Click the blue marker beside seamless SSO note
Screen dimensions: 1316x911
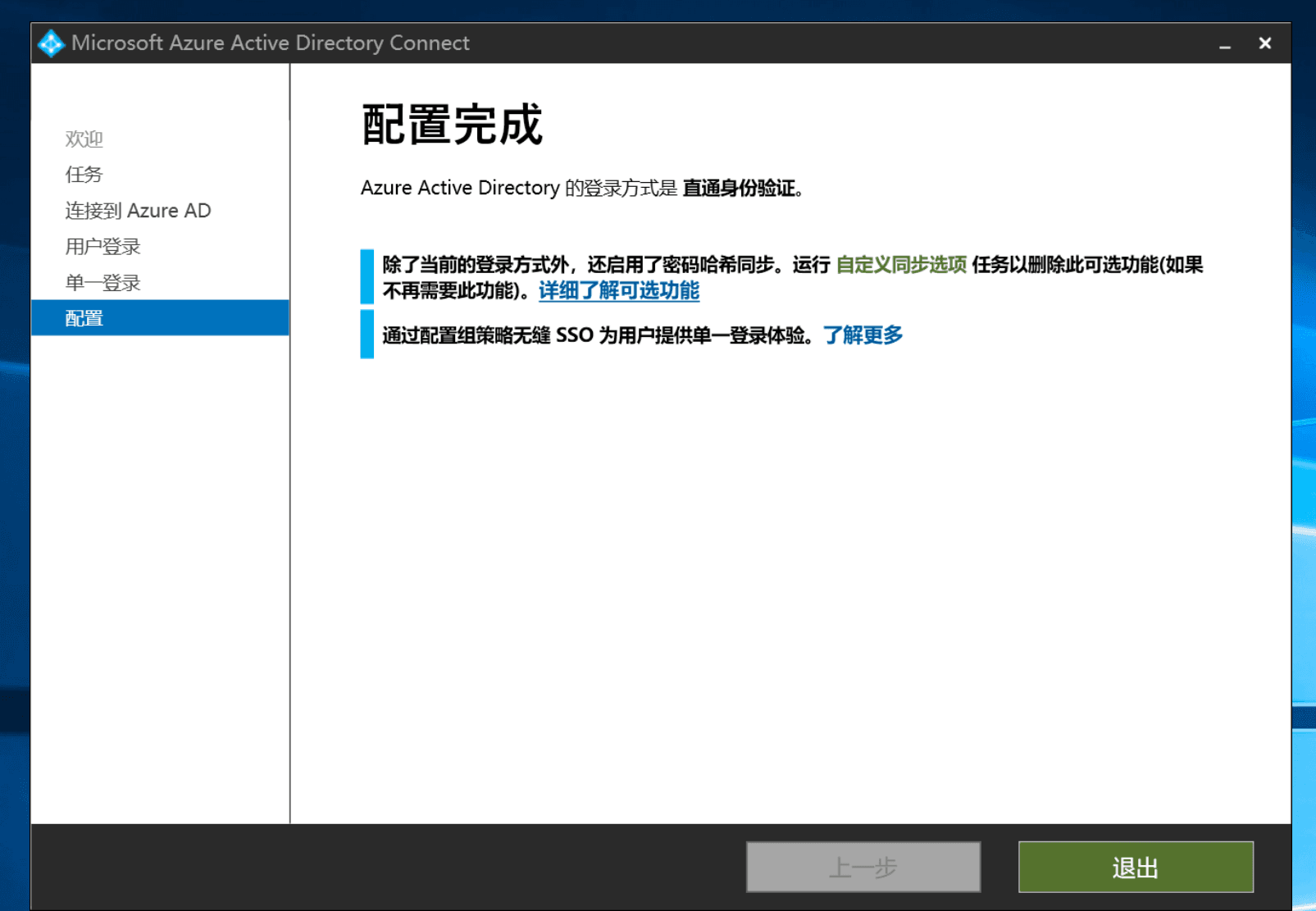[x=367, y=335]
